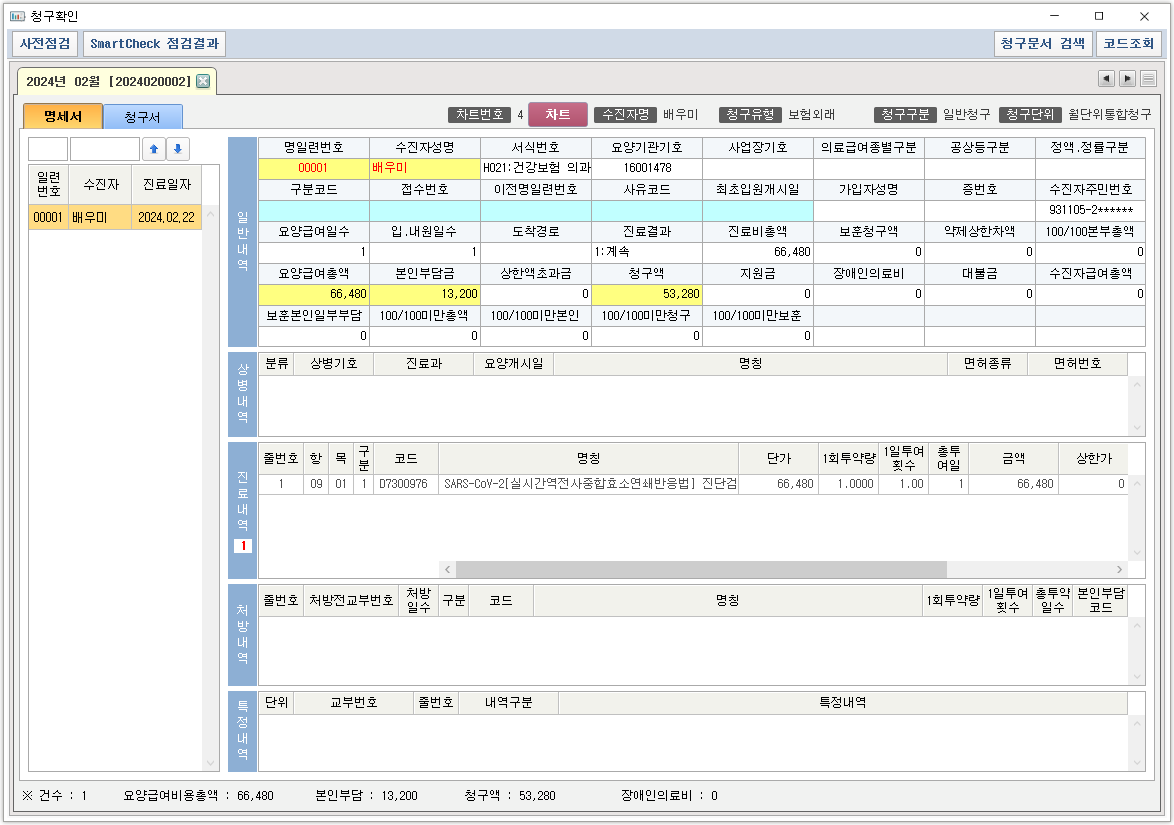1174x825 pixels.
Task: Open the tab list menu icon
Action: 1148,79
